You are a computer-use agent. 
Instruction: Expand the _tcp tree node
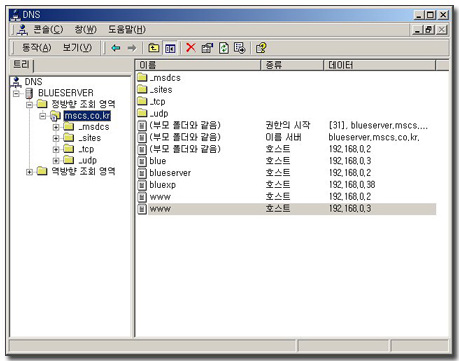point(56,149)
